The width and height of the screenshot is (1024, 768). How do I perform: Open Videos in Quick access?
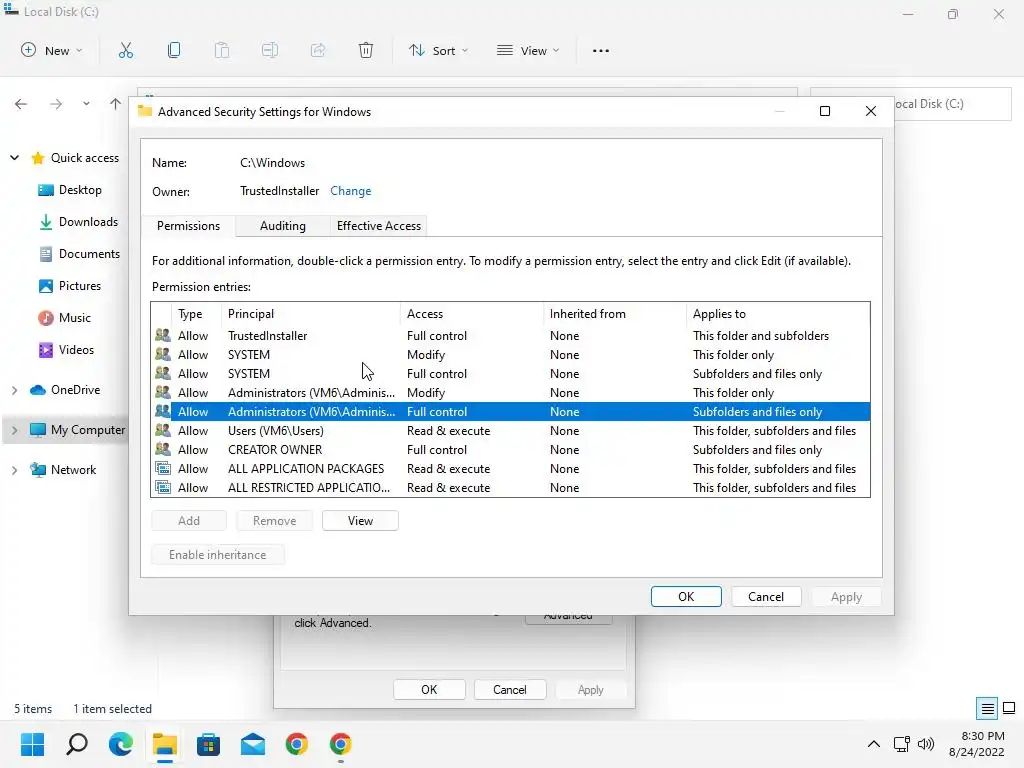point(66,350)
